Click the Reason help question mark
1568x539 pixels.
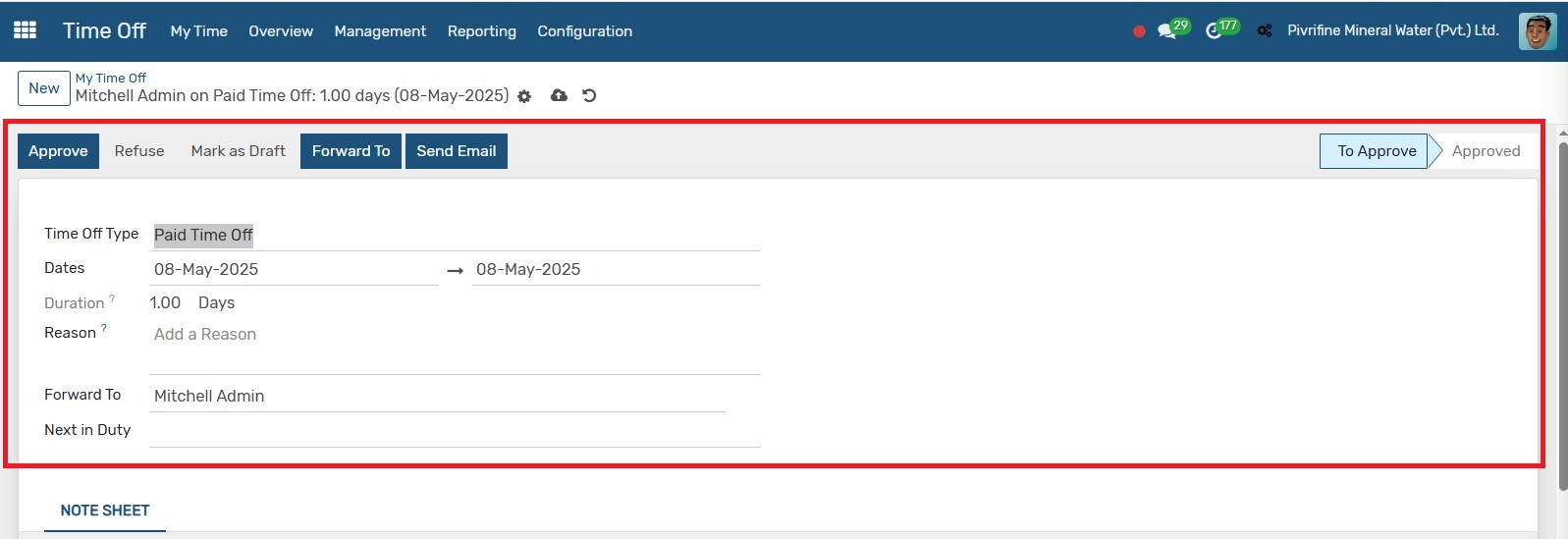tap(104, 328)
